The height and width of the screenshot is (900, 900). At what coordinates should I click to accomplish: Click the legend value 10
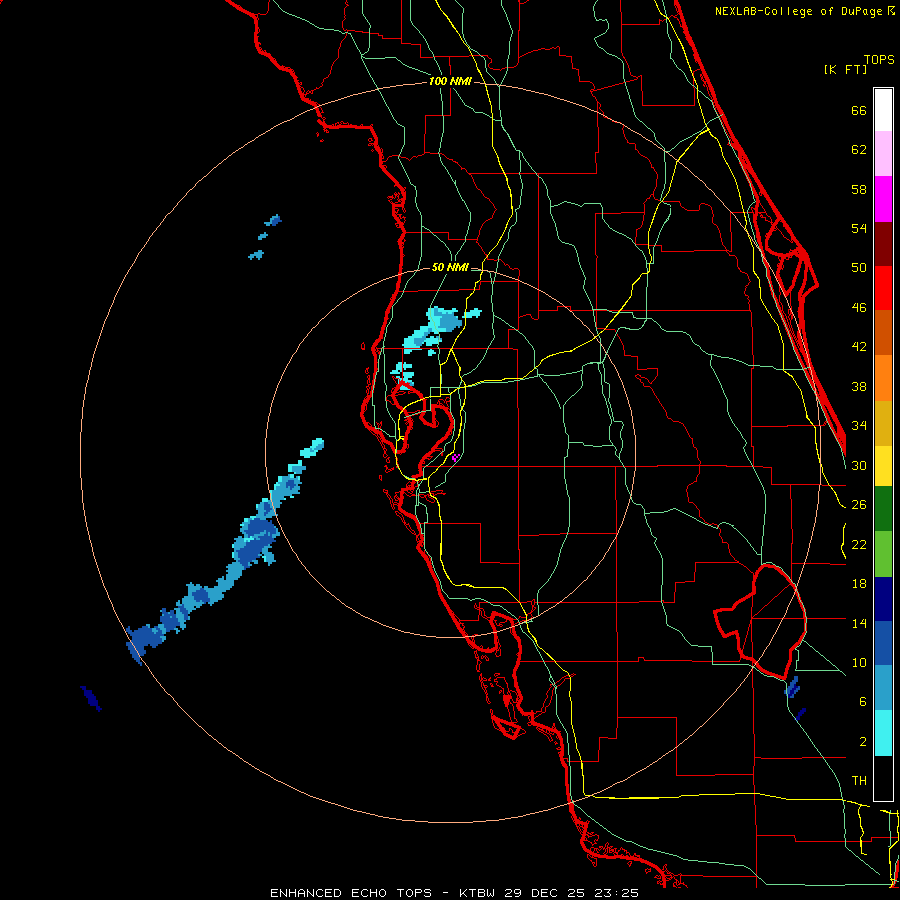click(x=859, y=663)
